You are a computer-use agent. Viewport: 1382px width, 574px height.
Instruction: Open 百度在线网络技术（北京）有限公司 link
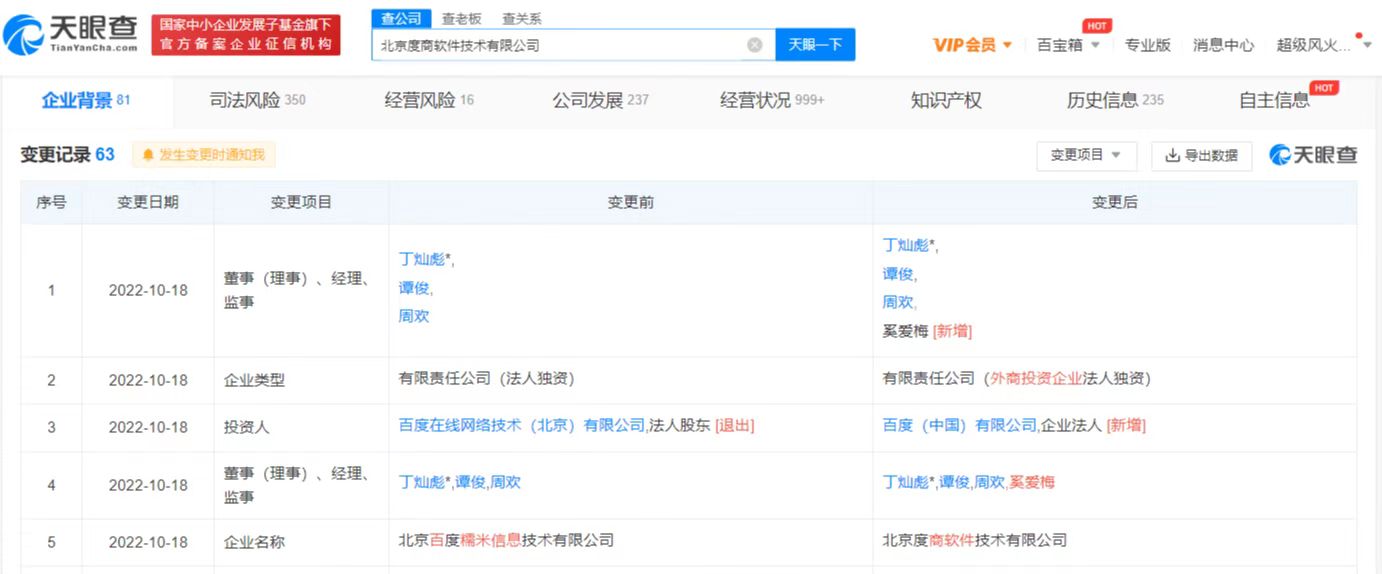(x=521, y=425)
